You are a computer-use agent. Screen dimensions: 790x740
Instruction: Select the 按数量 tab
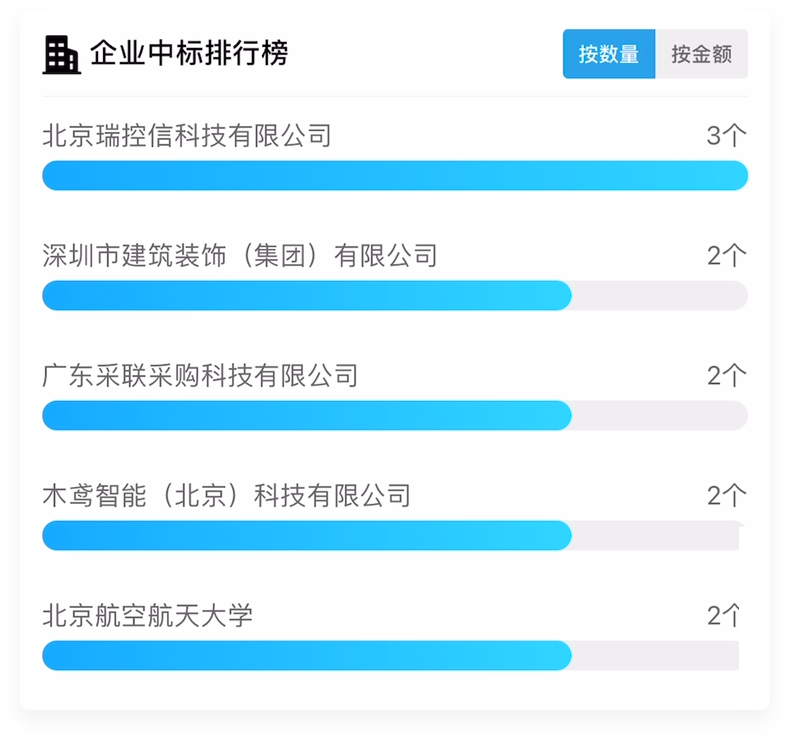pos(609,54)
